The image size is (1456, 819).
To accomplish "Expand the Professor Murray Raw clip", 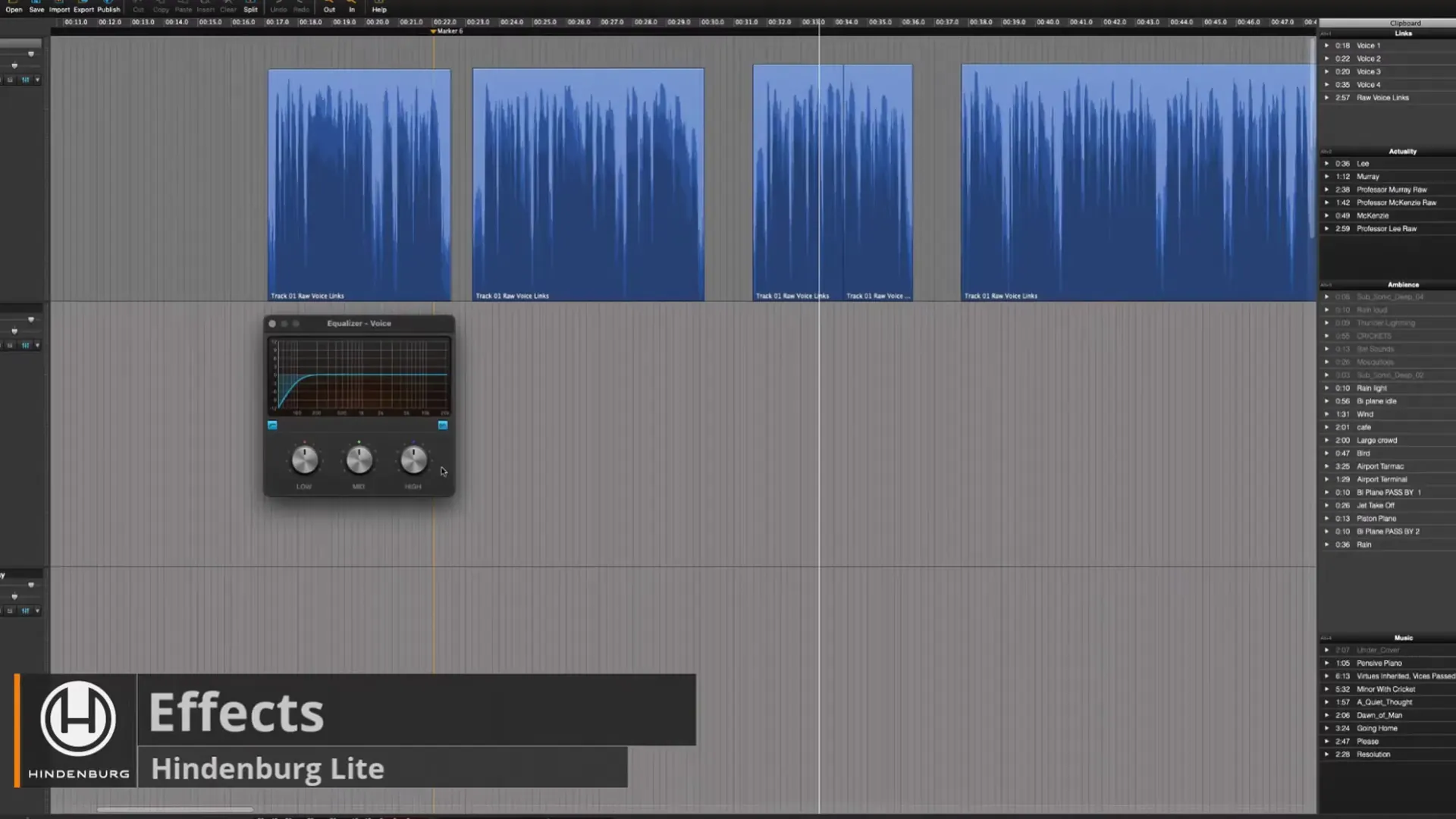I will click(x=1326, y=190).
